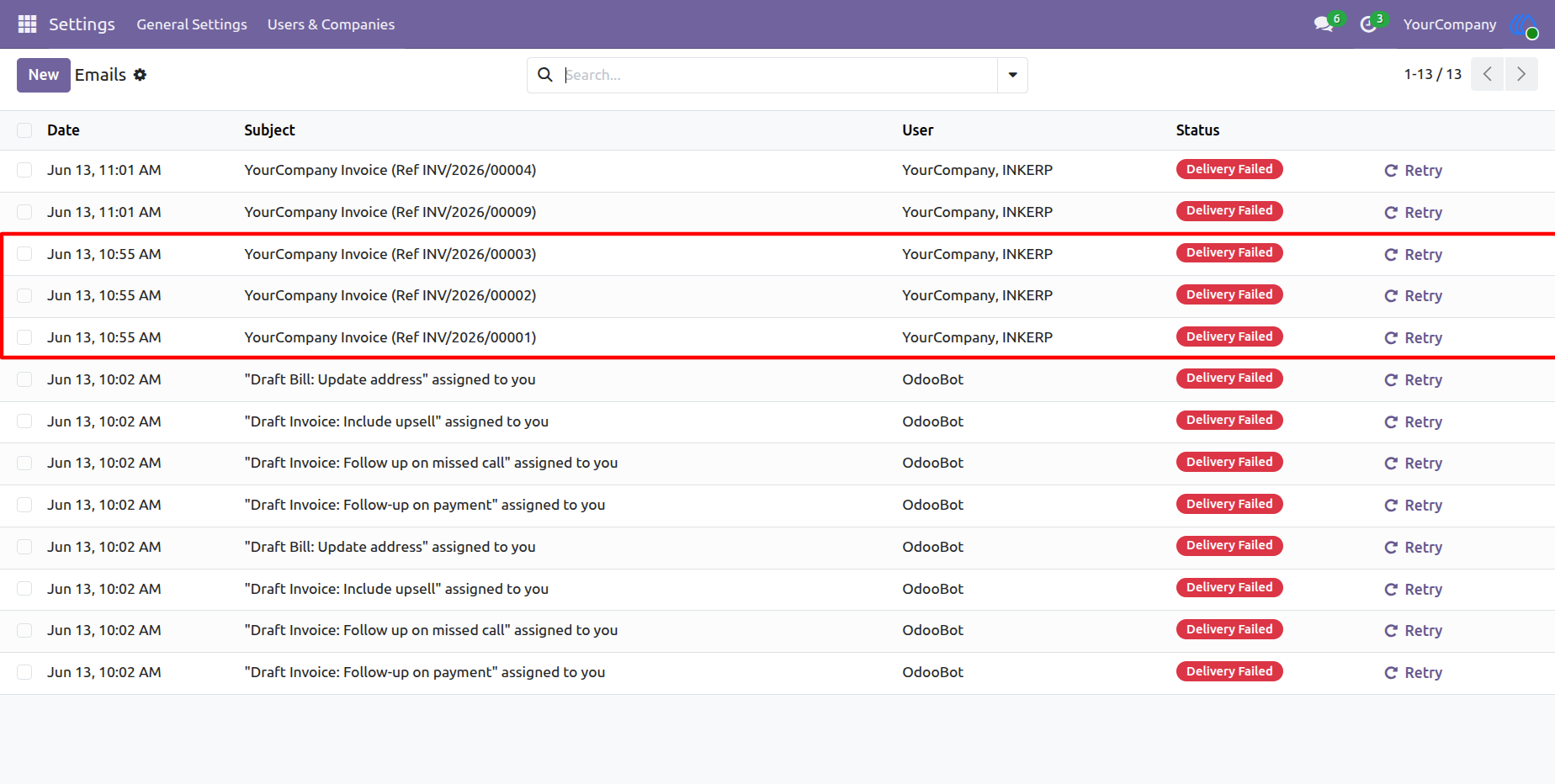Sort the list by User column
Screen dimensions: 1555x784
click(918, 130)
